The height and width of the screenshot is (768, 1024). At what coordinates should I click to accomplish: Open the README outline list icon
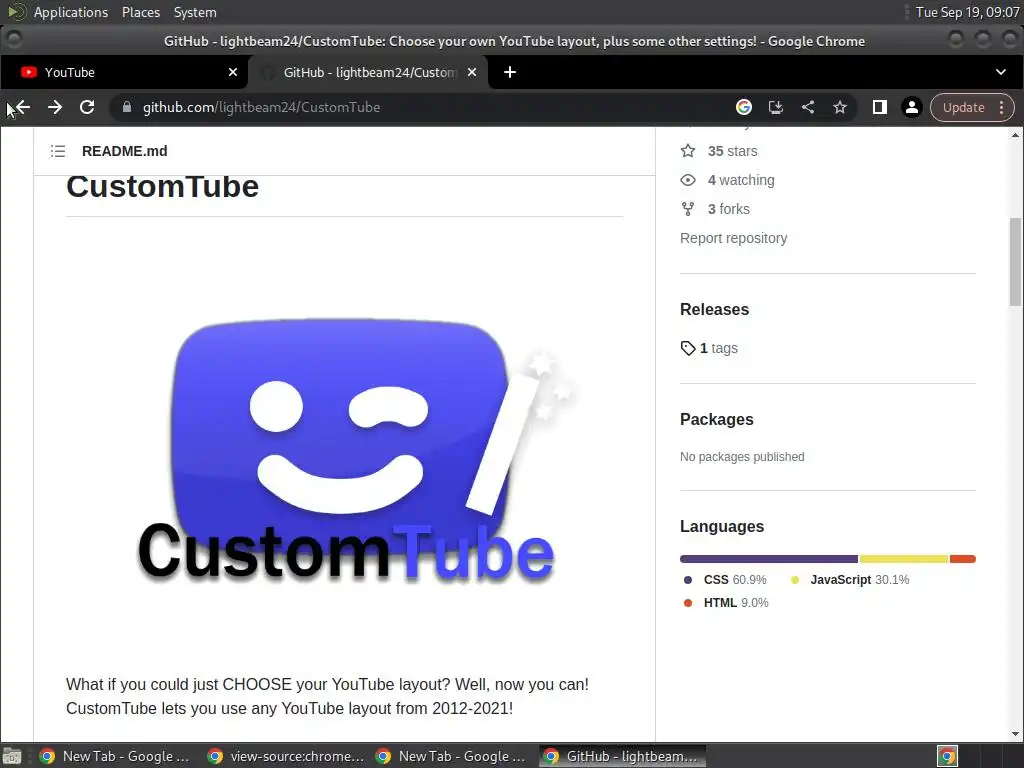[57, 152]
